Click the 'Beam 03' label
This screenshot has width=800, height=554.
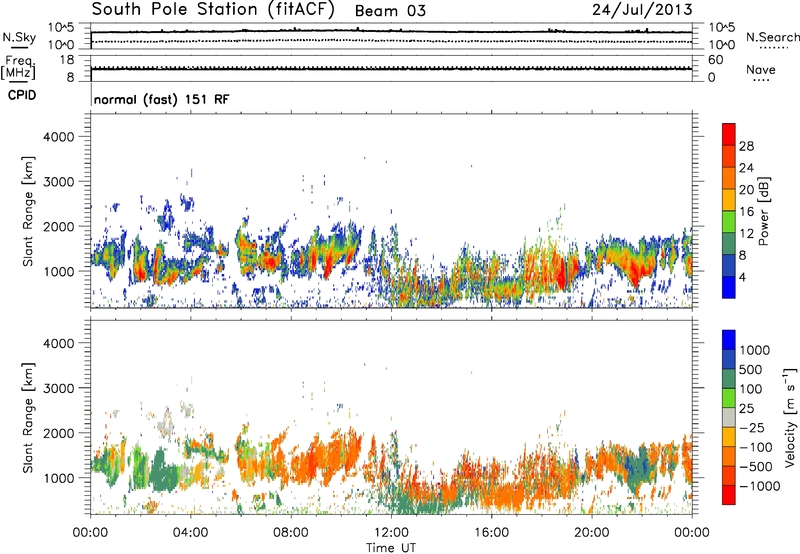(390, 11)
